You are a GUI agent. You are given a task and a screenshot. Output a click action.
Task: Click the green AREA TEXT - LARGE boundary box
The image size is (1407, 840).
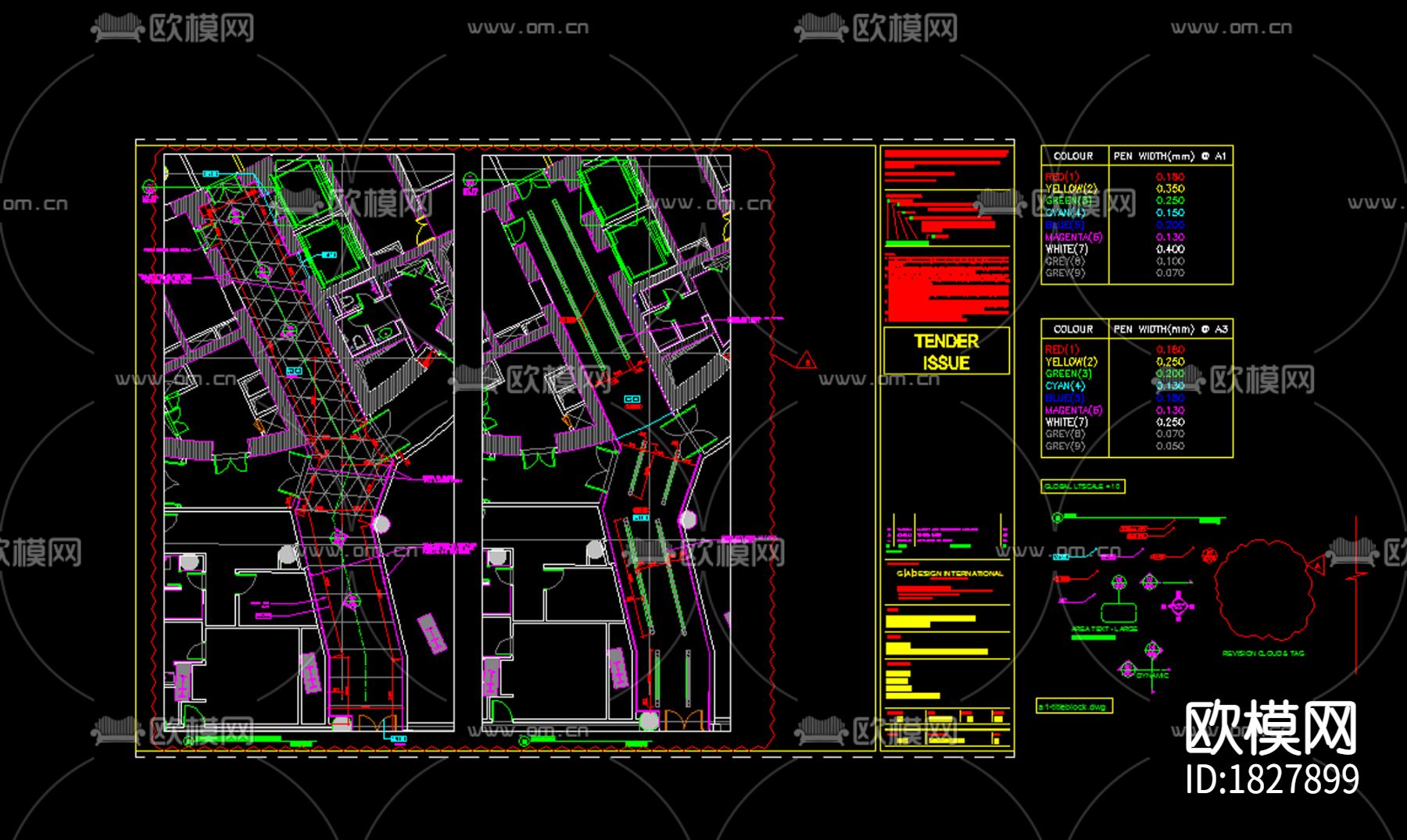pos(1119,612)
